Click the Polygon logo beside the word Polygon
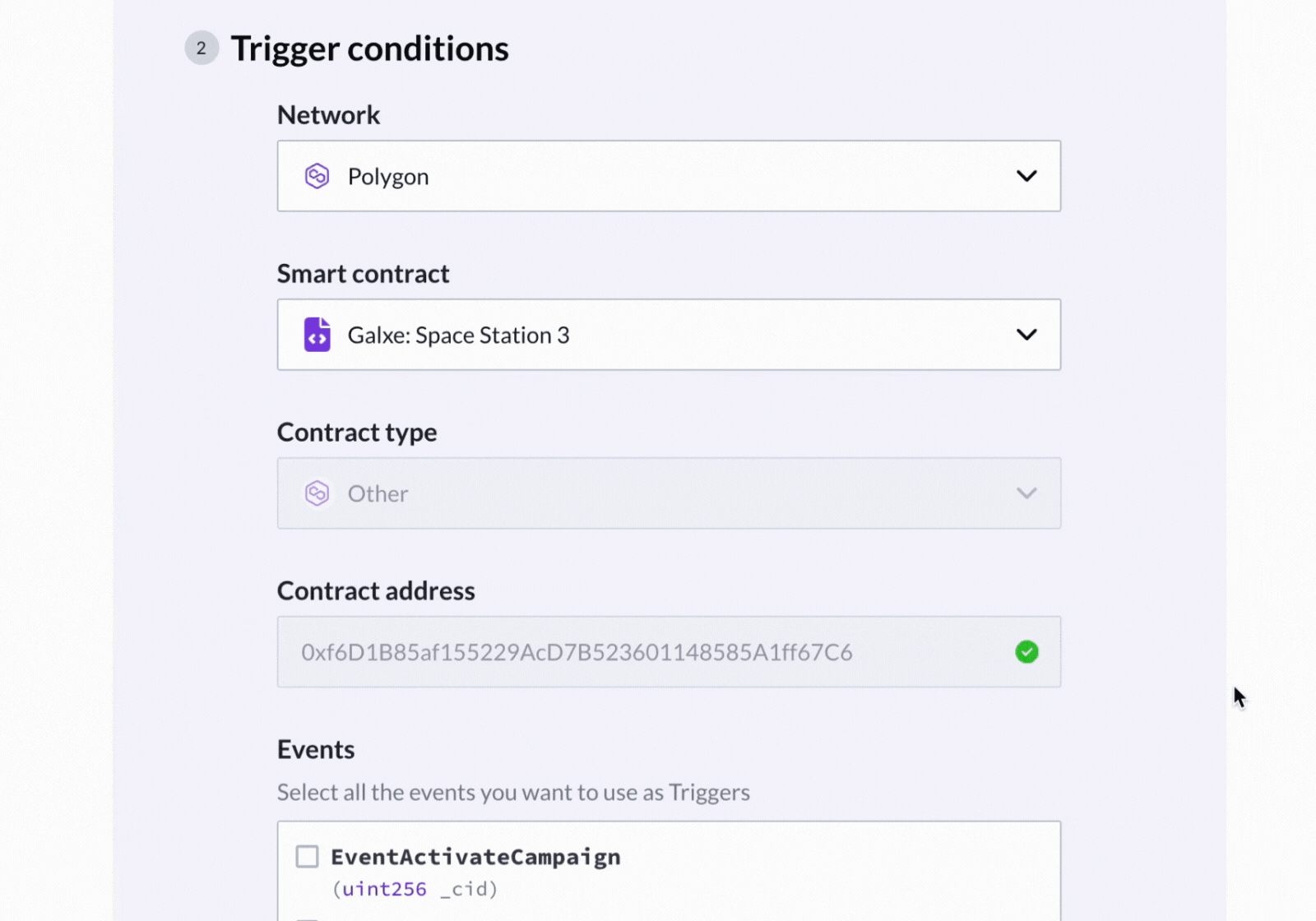 [317, 175]
